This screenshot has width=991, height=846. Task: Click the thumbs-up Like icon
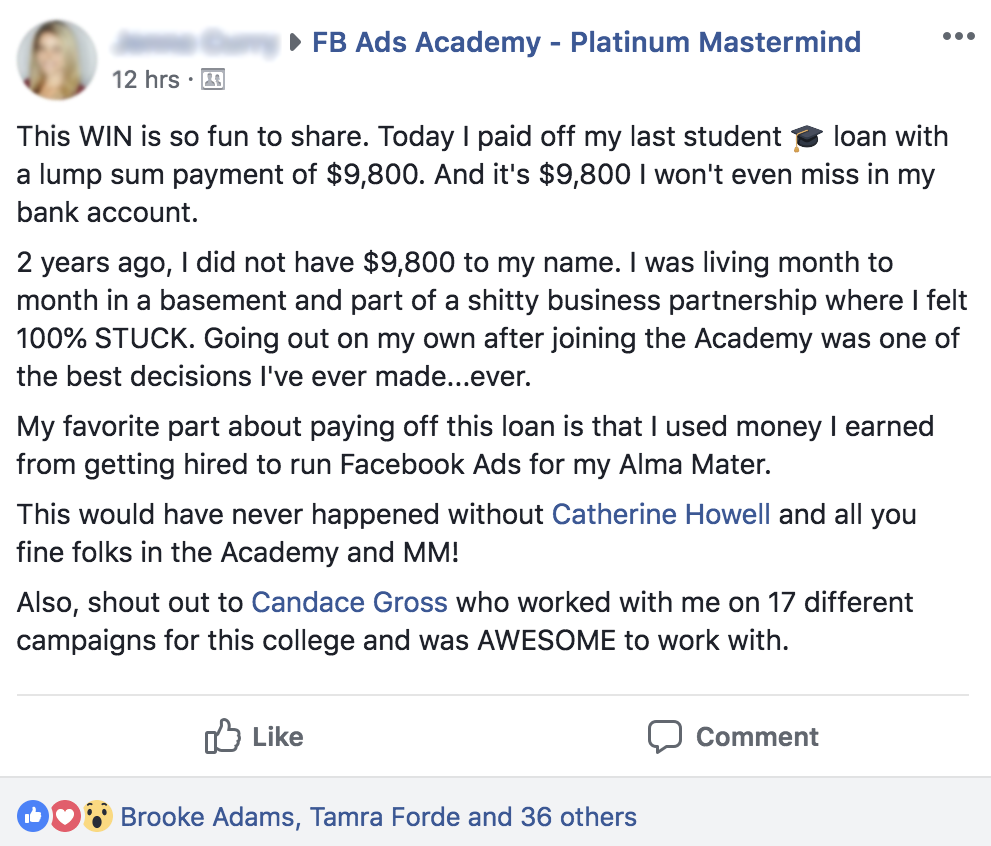tap(222, 737)
